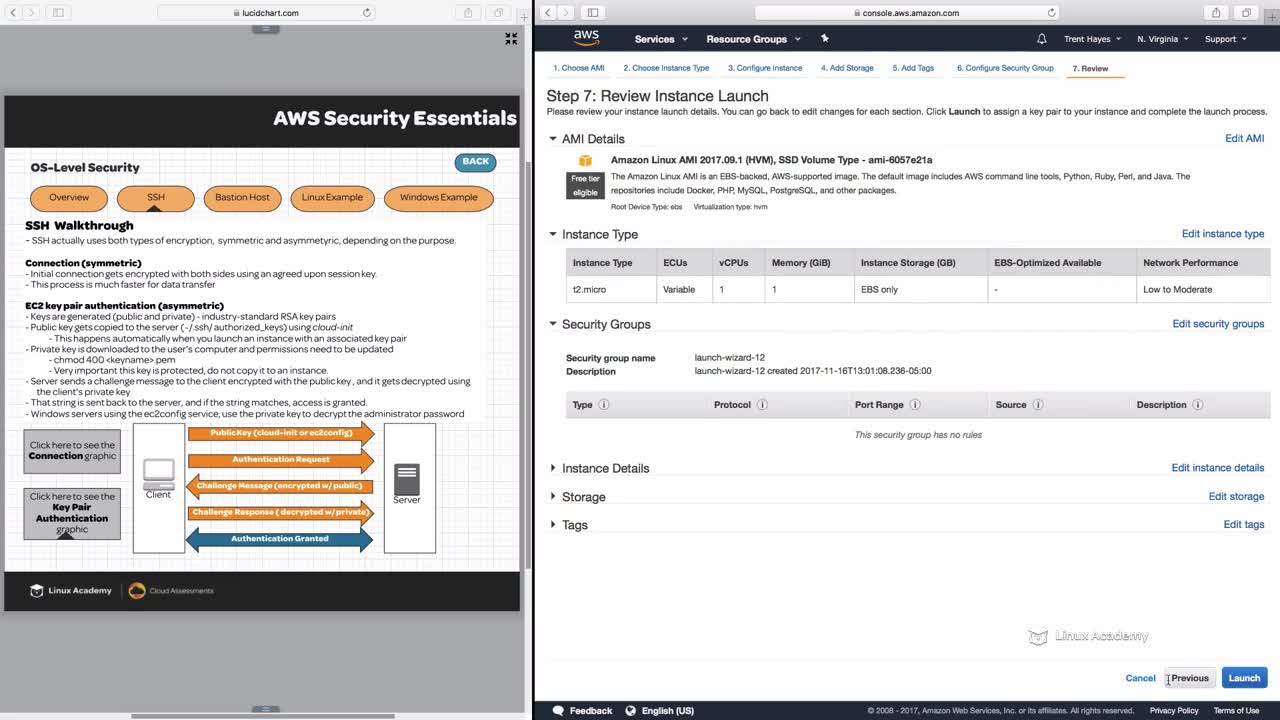Click the Launch button
Image resolution: width=1280 pixels, height=720 pixels.
point(1244,678)
